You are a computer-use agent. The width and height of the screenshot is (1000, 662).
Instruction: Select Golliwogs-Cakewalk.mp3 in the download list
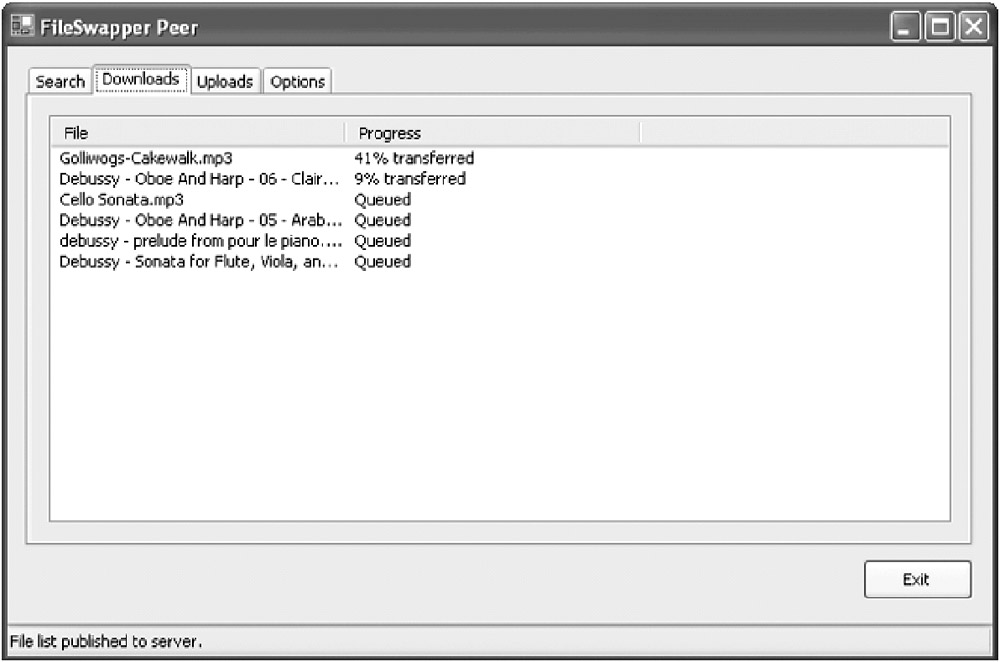pos(146,158)
